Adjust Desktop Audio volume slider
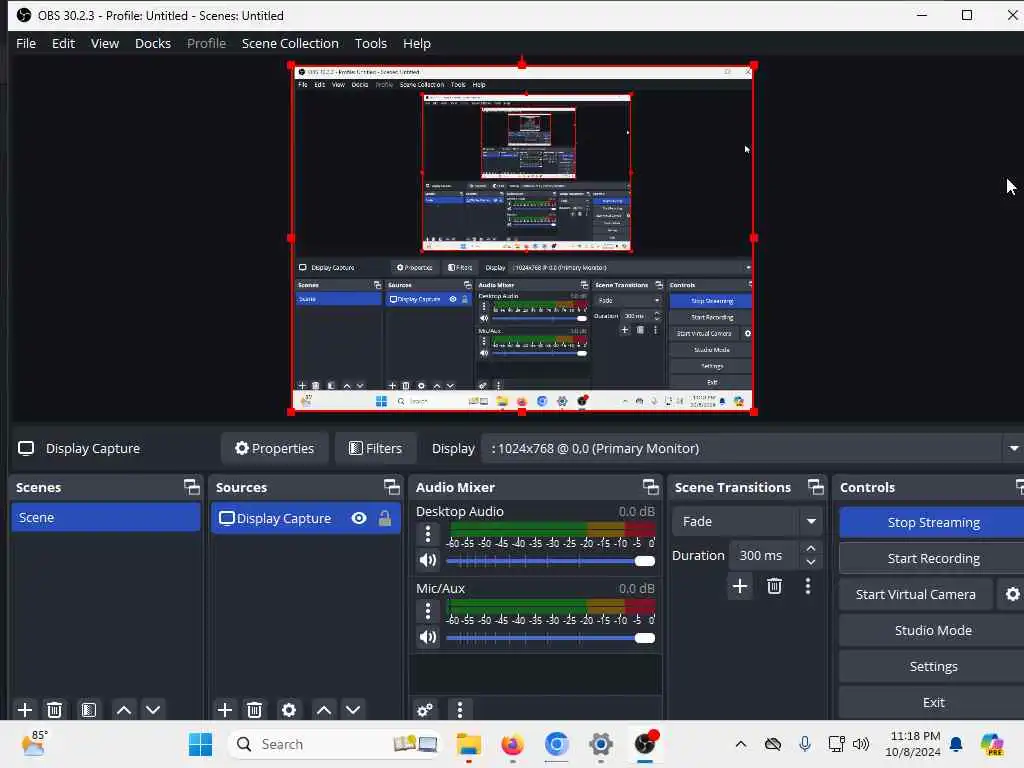The image size is (1024, 768). [550, 561]
